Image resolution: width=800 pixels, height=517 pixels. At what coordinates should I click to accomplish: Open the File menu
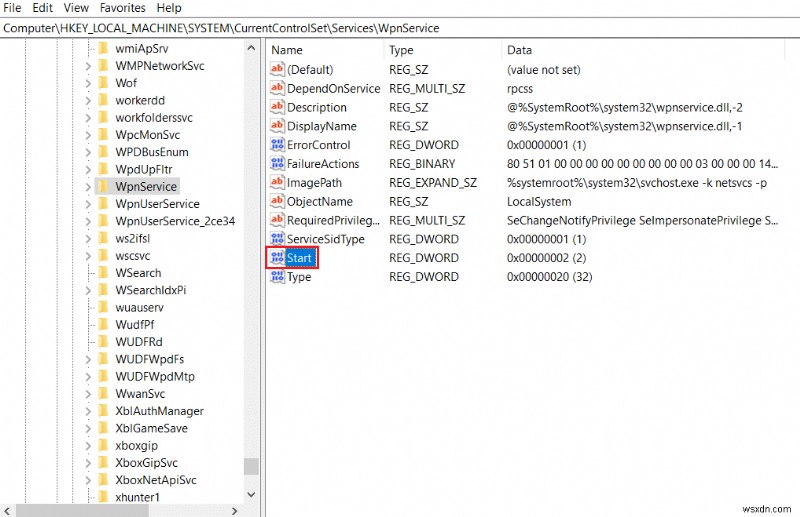pyautogui.click(x=12, y=8)
